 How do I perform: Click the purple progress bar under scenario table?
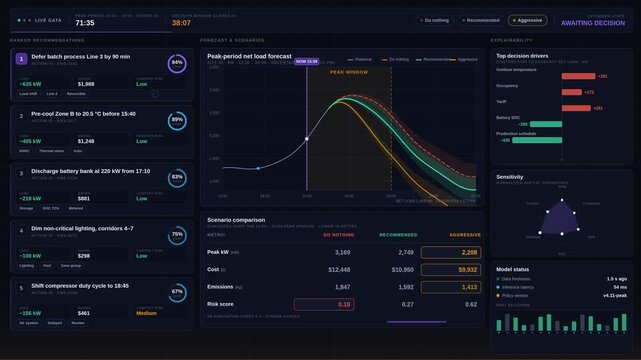[x=417, y=322]
